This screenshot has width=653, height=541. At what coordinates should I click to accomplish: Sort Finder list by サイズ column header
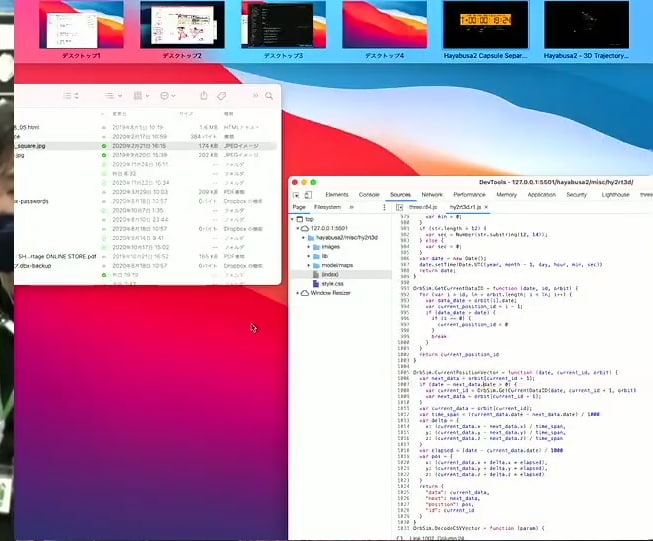click(186, 114)
